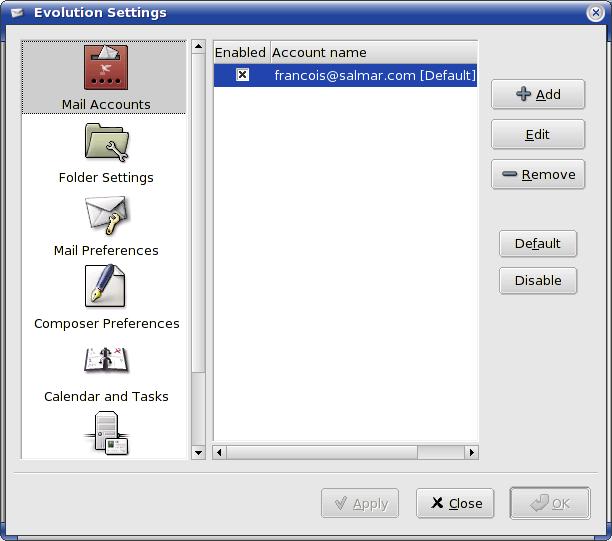Set the account as Default
Screen dimensions: 612x541
point(538,244)
